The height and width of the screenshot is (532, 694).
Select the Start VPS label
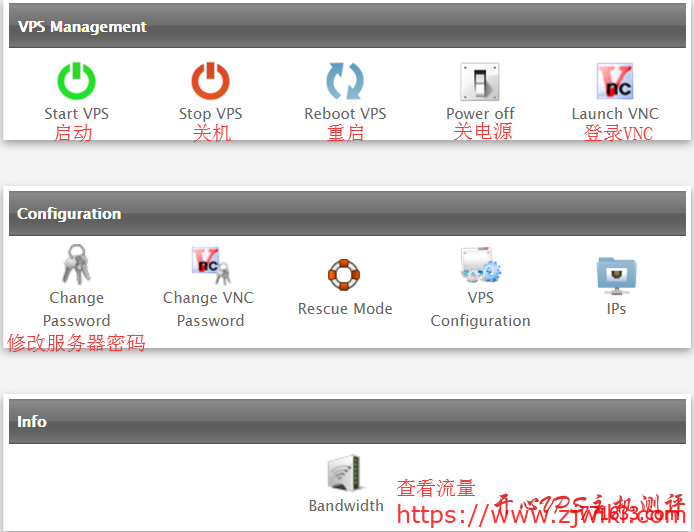[x=77, y=114]
